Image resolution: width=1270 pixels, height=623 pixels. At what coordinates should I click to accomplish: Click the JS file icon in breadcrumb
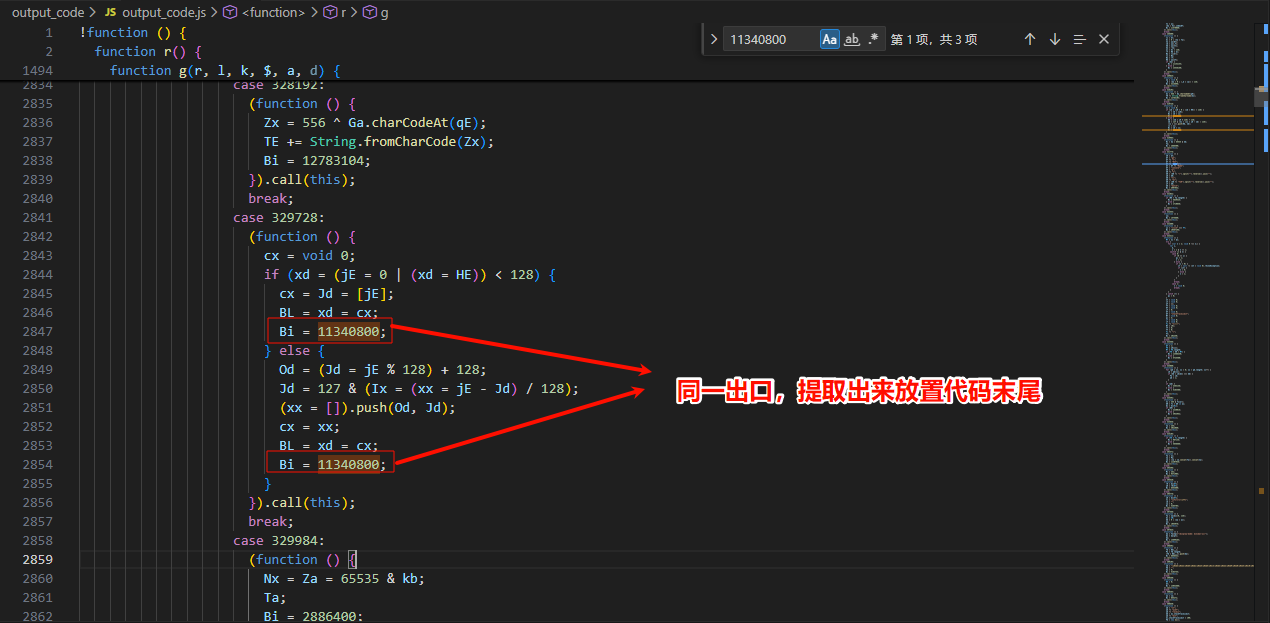(110, 12)
